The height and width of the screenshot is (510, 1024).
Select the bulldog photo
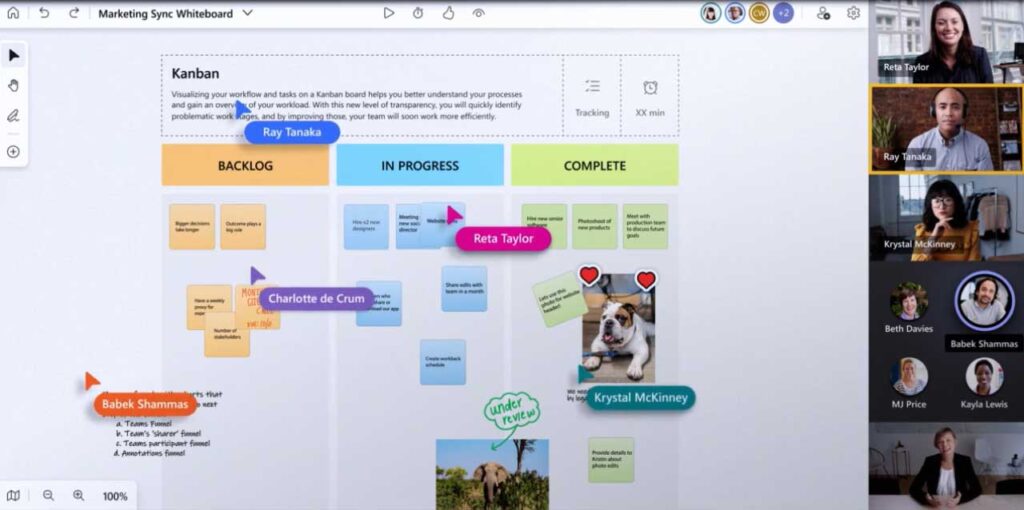[x=618, y=330]
